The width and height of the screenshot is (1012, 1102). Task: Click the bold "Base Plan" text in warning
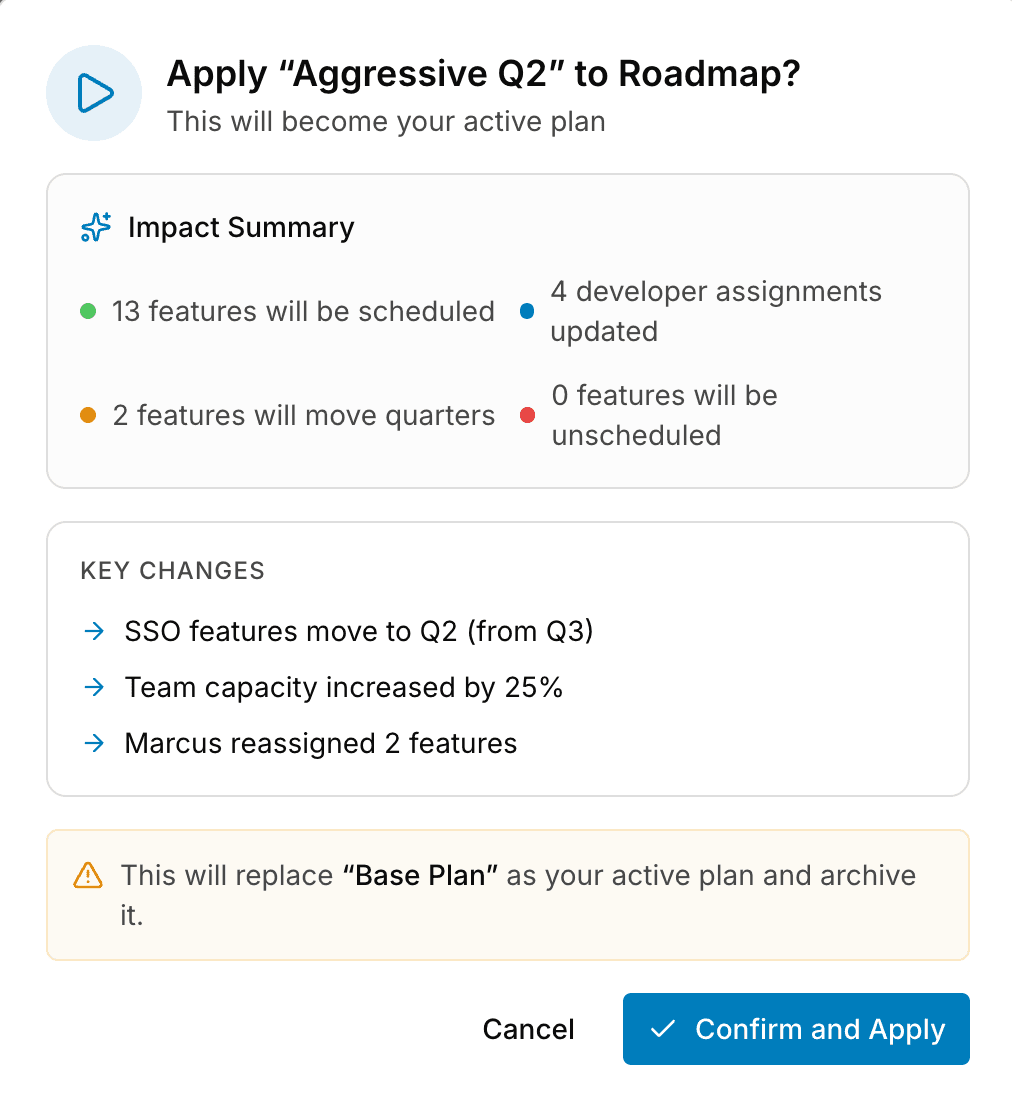[420, 876]
